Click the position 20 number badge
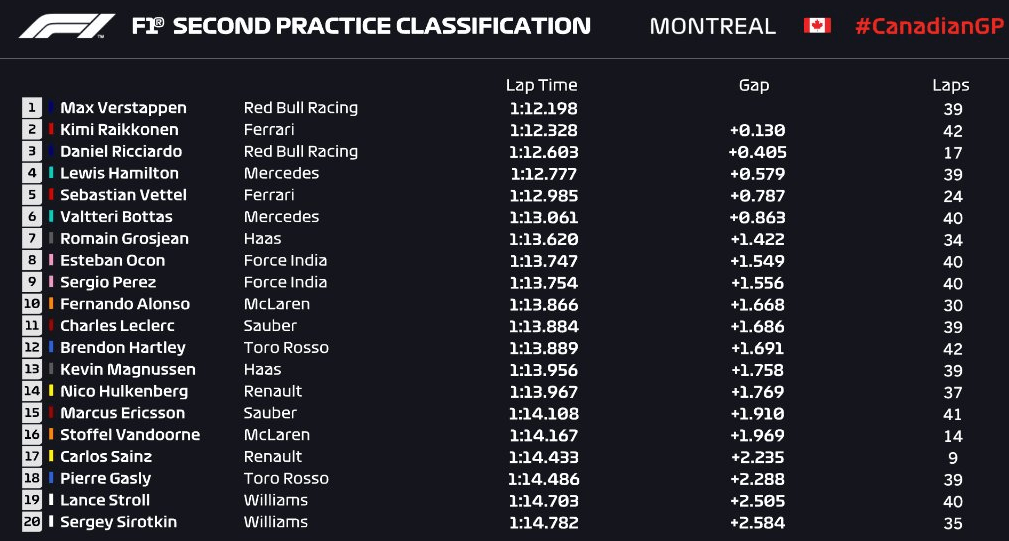 [32, 521]
